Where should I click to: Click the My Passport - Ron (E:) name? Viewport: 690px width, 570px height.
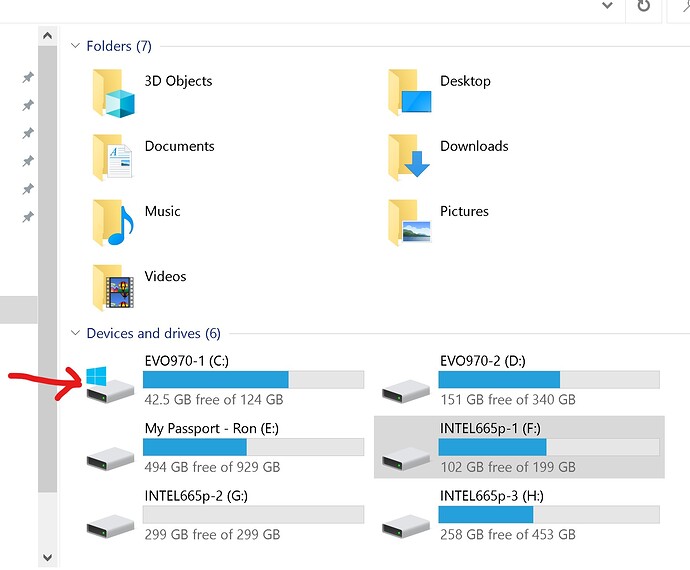(212, 428)
